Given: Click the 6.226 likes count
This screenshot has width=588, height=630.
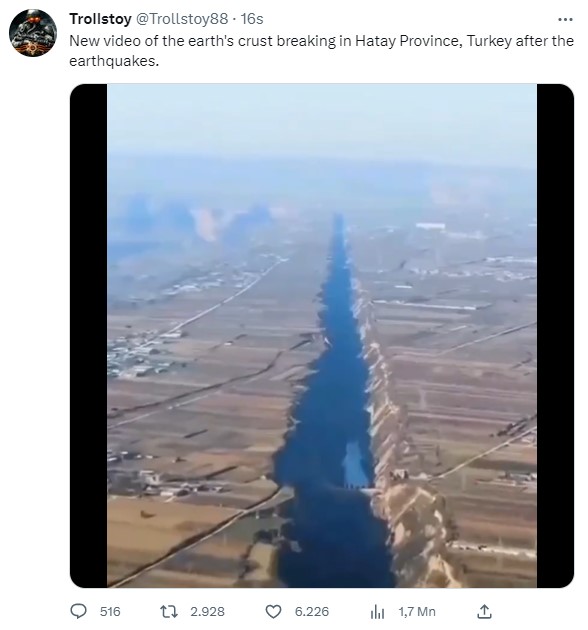Looking at the screenshot, I should [312, 612].
